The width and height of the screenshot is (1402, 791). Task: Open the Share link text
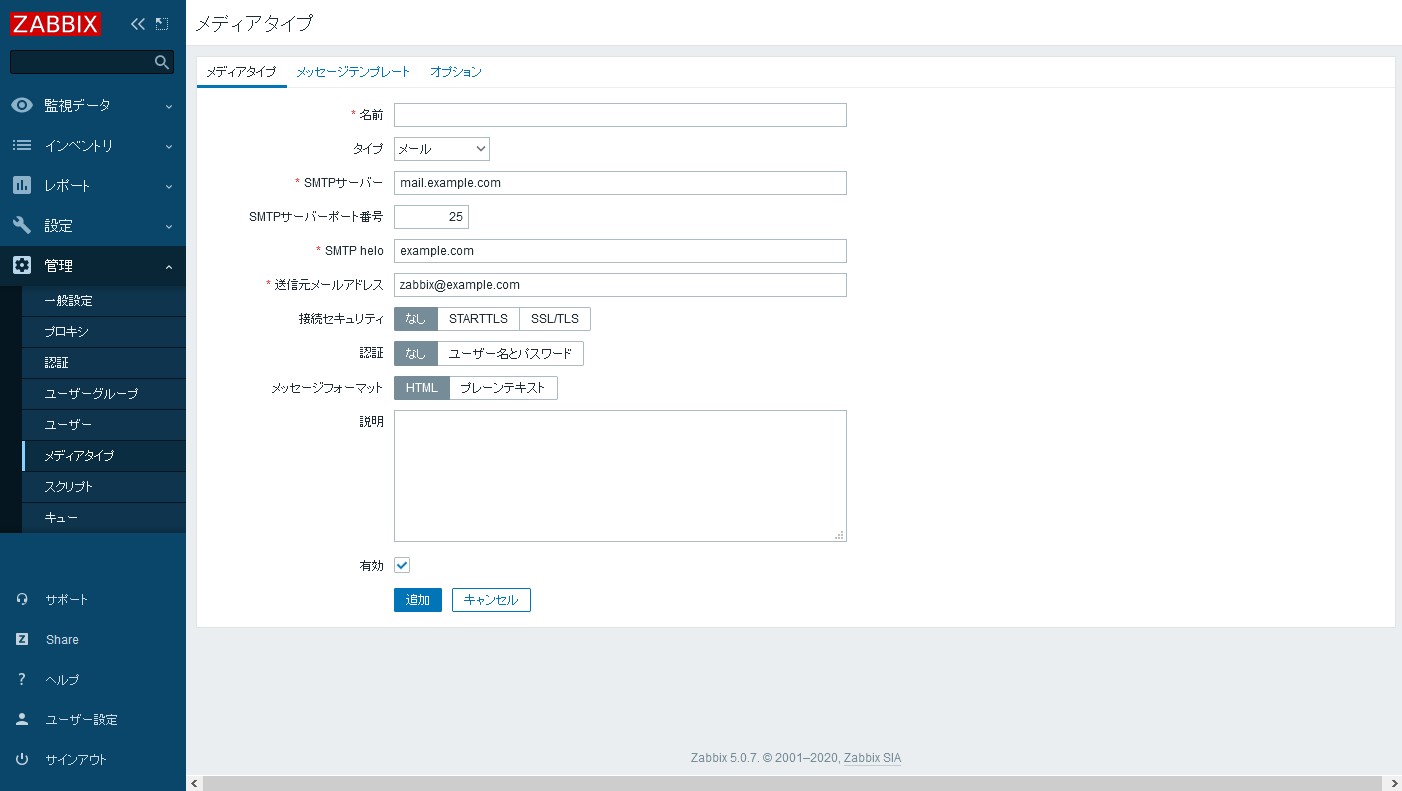[62, 640]
